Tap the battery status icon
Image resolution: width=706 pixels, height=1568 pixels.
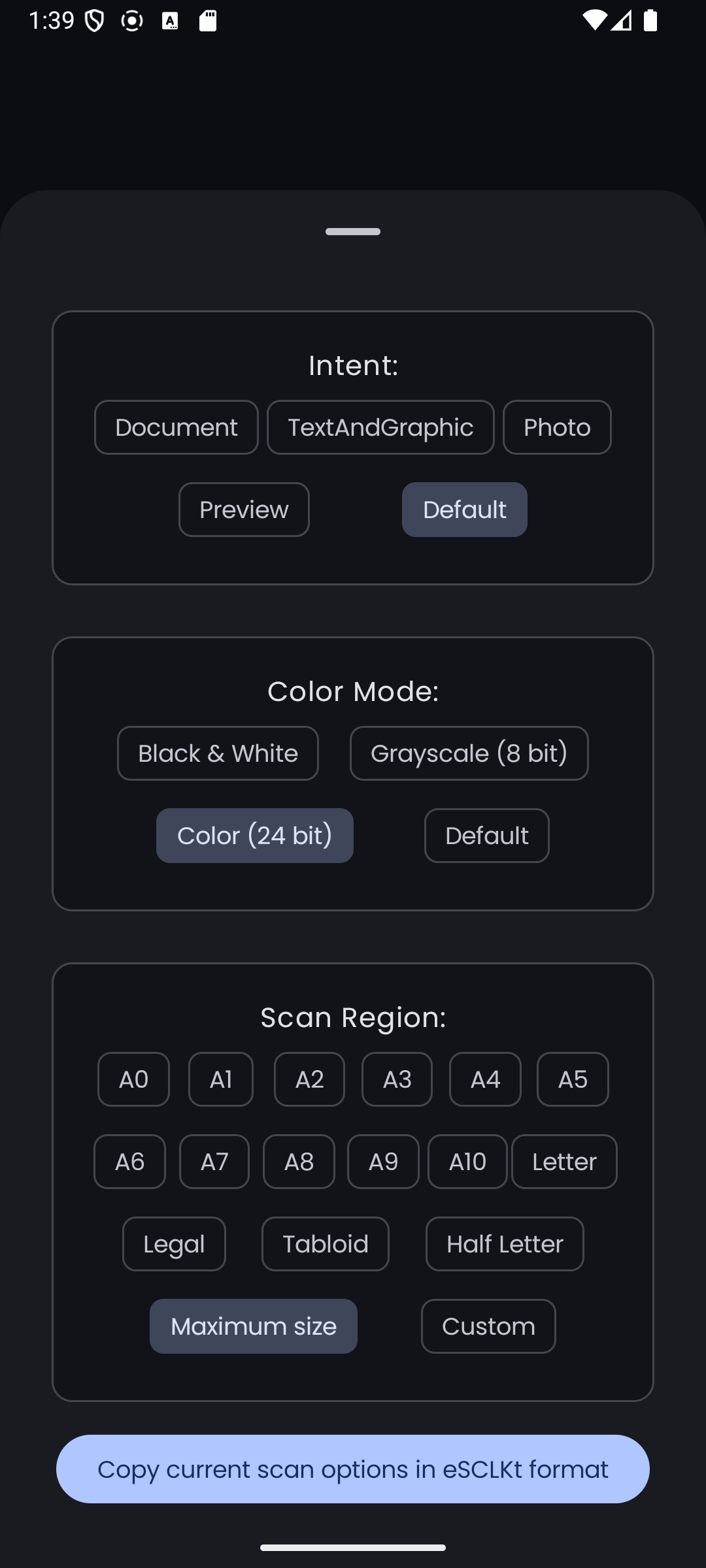click(x=650, y=21)
